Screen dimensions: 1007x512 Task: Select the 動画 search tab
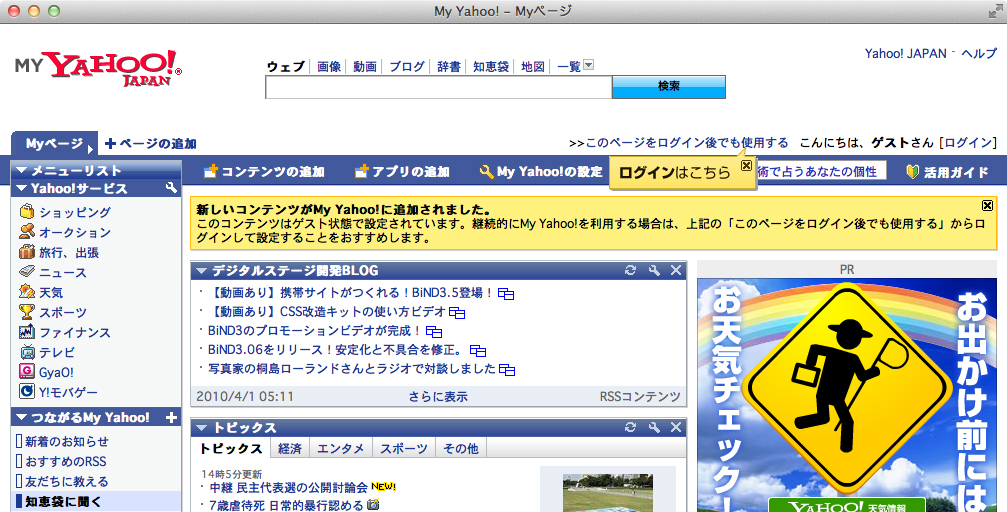pos(365,66)
